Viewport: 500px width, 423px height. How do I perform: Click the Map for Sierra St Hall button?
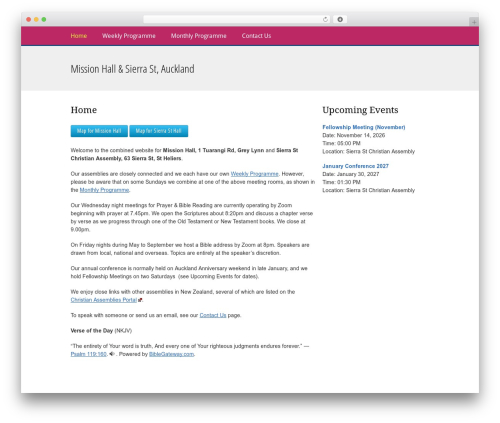point(159,131)
